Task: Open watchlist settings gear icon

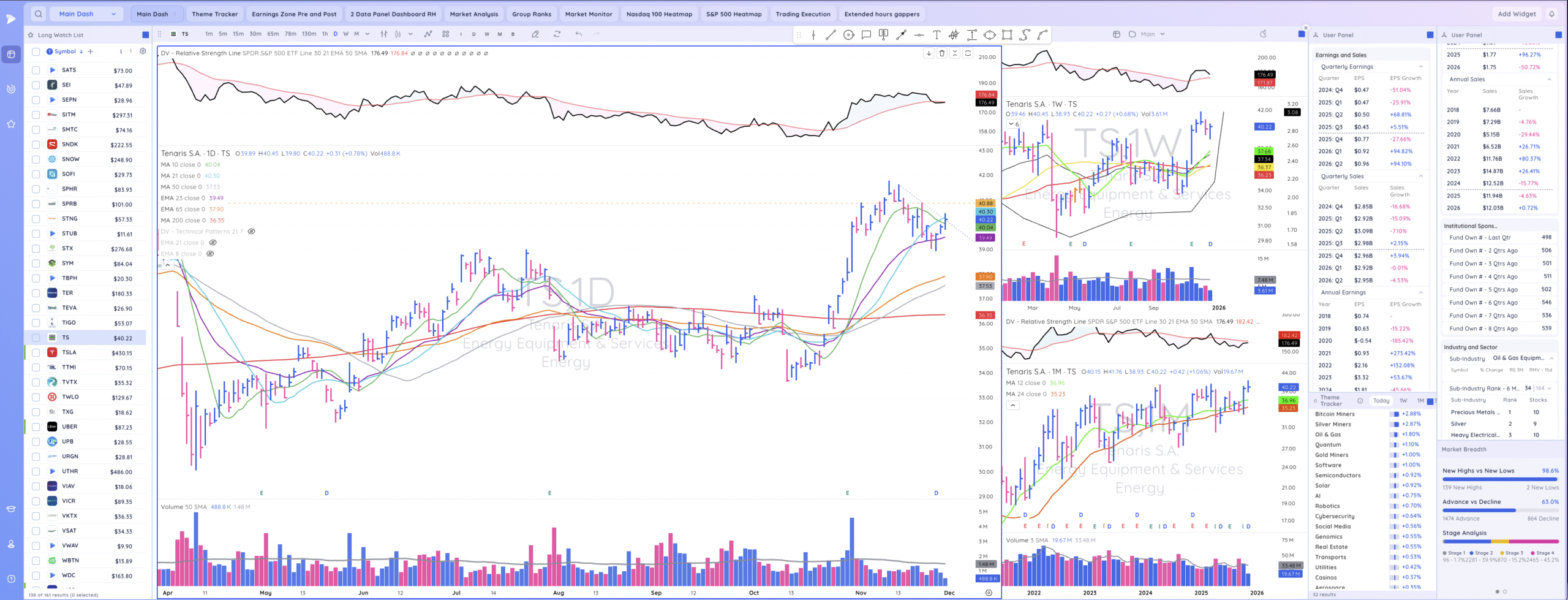Action: (x=143, y=51)
